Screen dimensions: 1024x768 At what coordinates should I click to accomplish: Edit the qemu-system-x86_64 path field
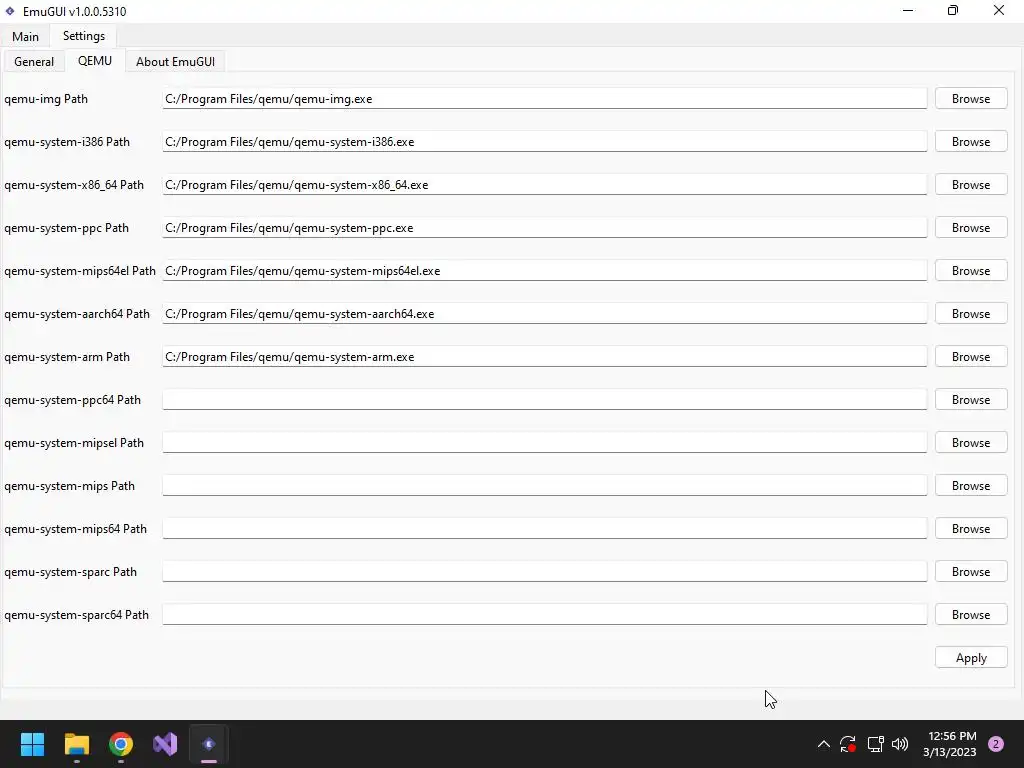coord(545,185)
